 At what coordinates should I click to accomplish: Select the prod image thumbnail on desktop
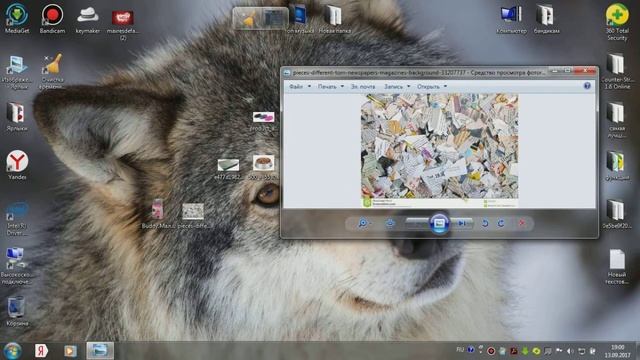[x=263, y=121]
